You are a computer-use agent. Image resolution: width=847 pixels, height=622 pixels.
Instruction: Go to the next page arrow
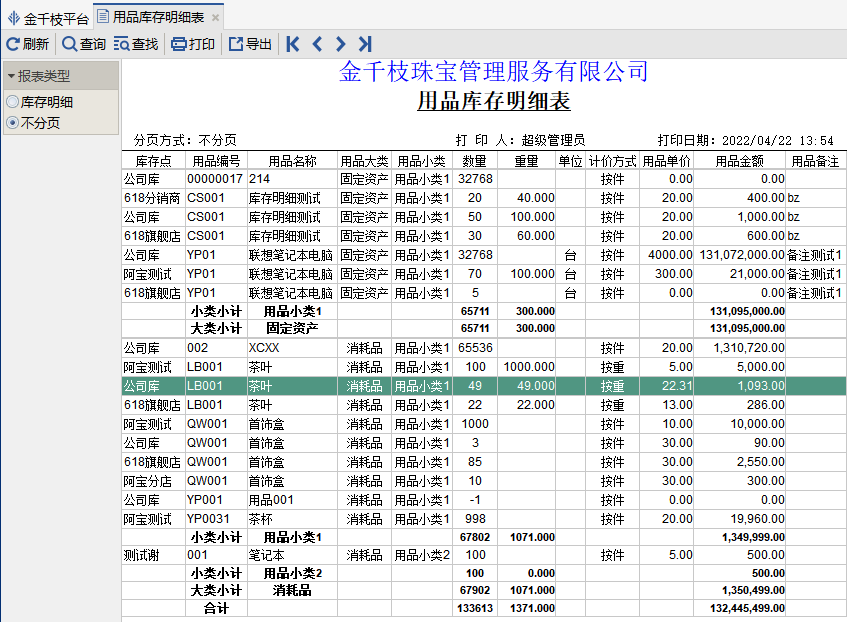click(x=340, y=44)
